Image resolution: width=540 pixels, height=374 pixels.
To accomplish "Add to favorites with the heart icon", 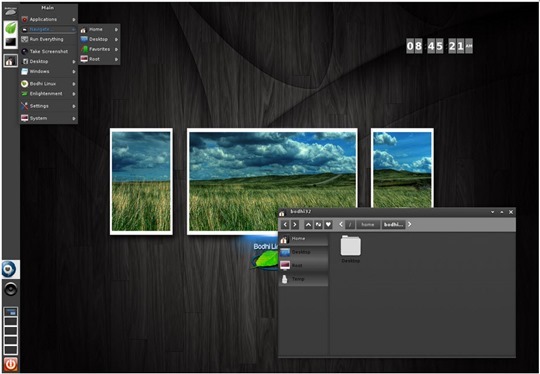I will click(x=328, y=225).
